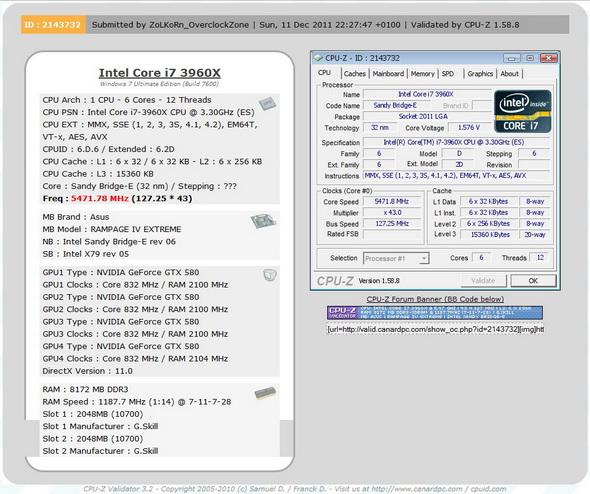The height and width of the screenshot is (494, 590).
Task: Click the CPU-Z Forum Banner link
Action: (x=435, y=299)
